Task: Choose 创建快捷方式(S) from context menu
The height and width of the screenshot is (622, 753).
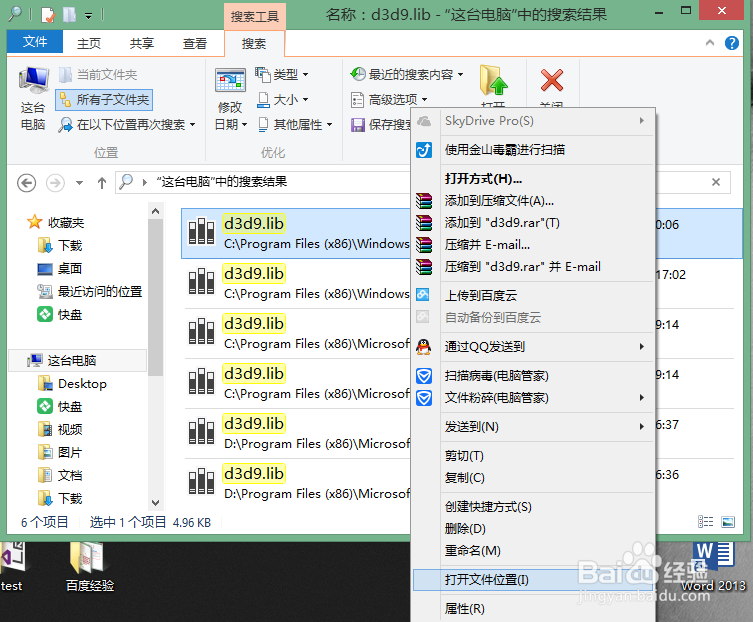Action: pos(533,507)
